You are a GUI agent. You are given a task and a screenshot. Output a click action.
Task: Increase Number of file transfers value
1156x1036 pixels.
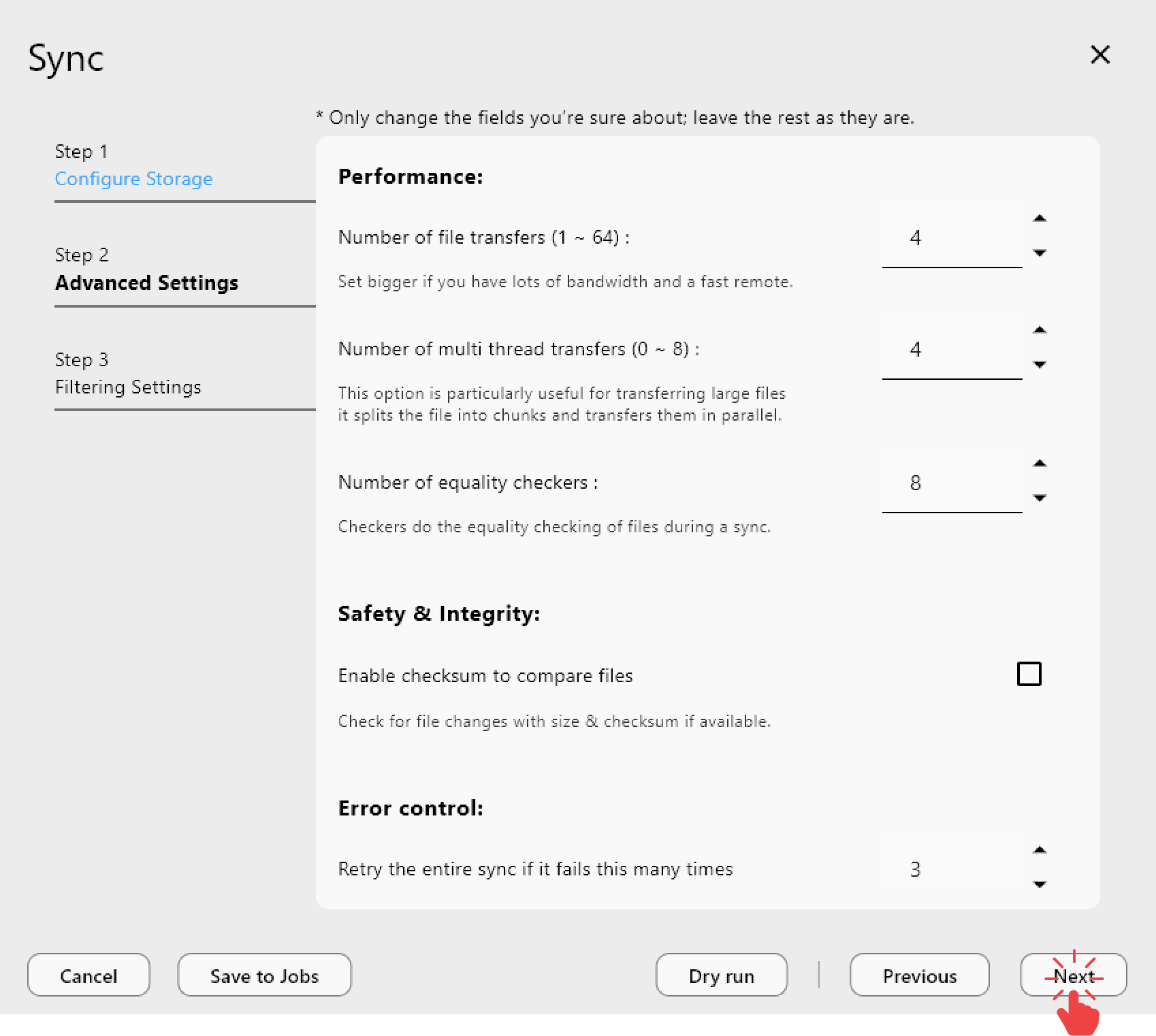coord(1040,218)
